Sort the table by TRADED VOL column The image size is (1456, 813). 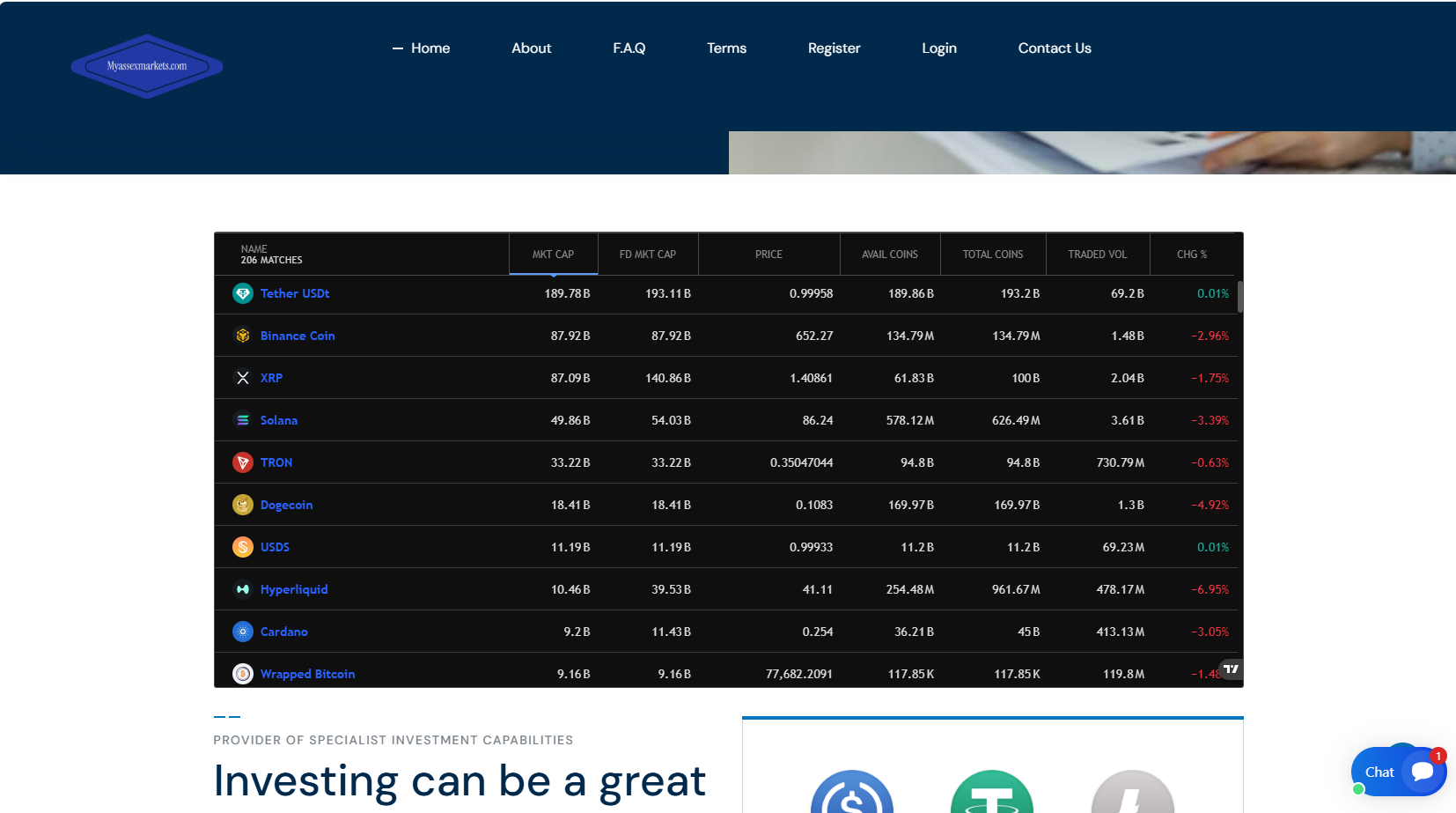click(1098, 255)
